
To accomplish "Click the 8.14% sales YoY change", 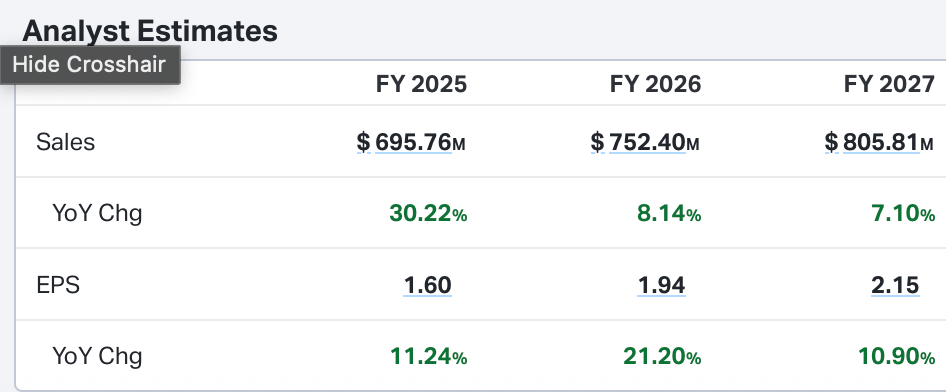I will pos(669,213).
